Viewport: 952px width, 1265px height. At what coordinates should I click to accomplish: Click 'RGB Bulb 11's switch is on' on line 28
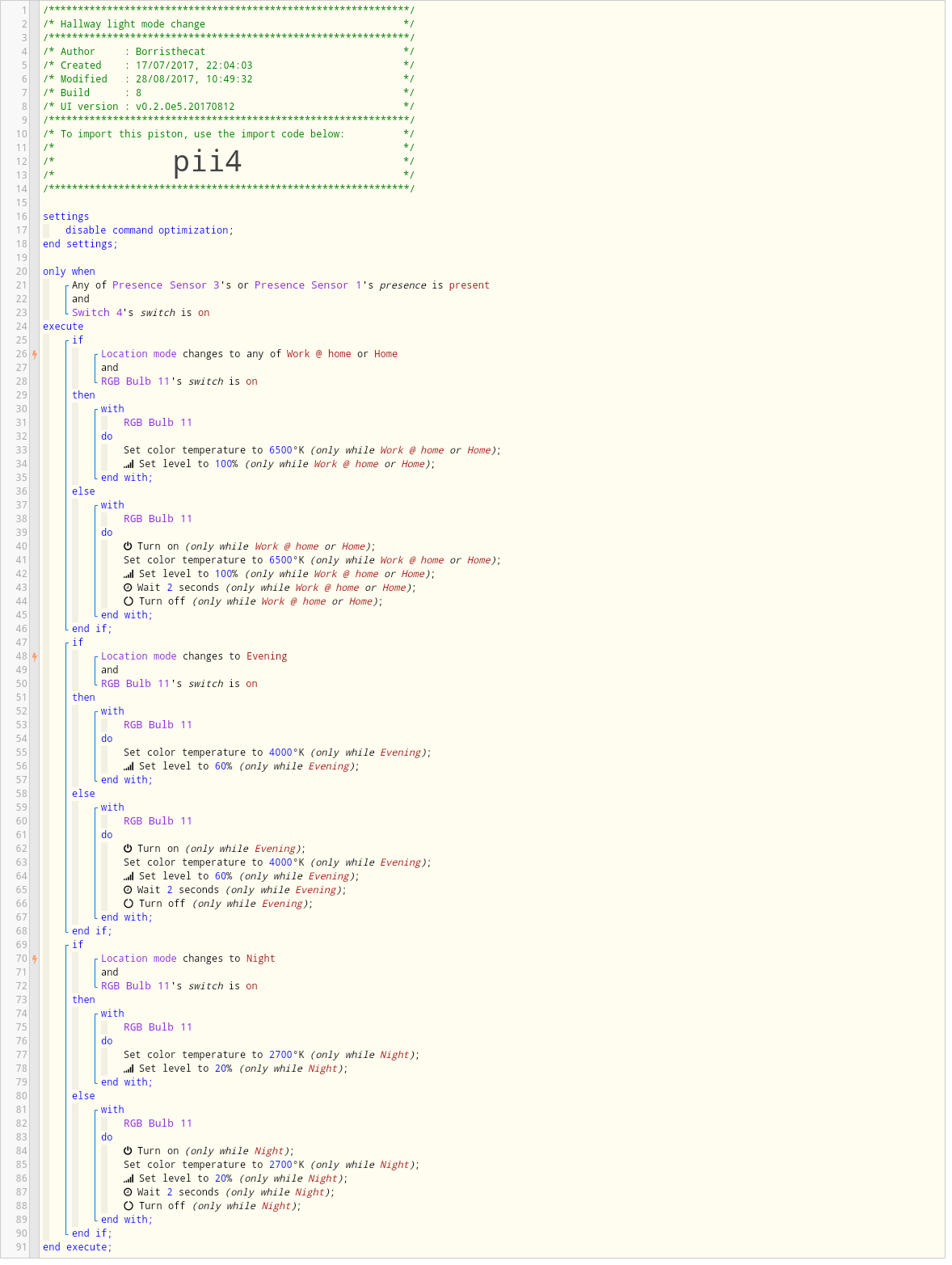click(x=179, y=382)
